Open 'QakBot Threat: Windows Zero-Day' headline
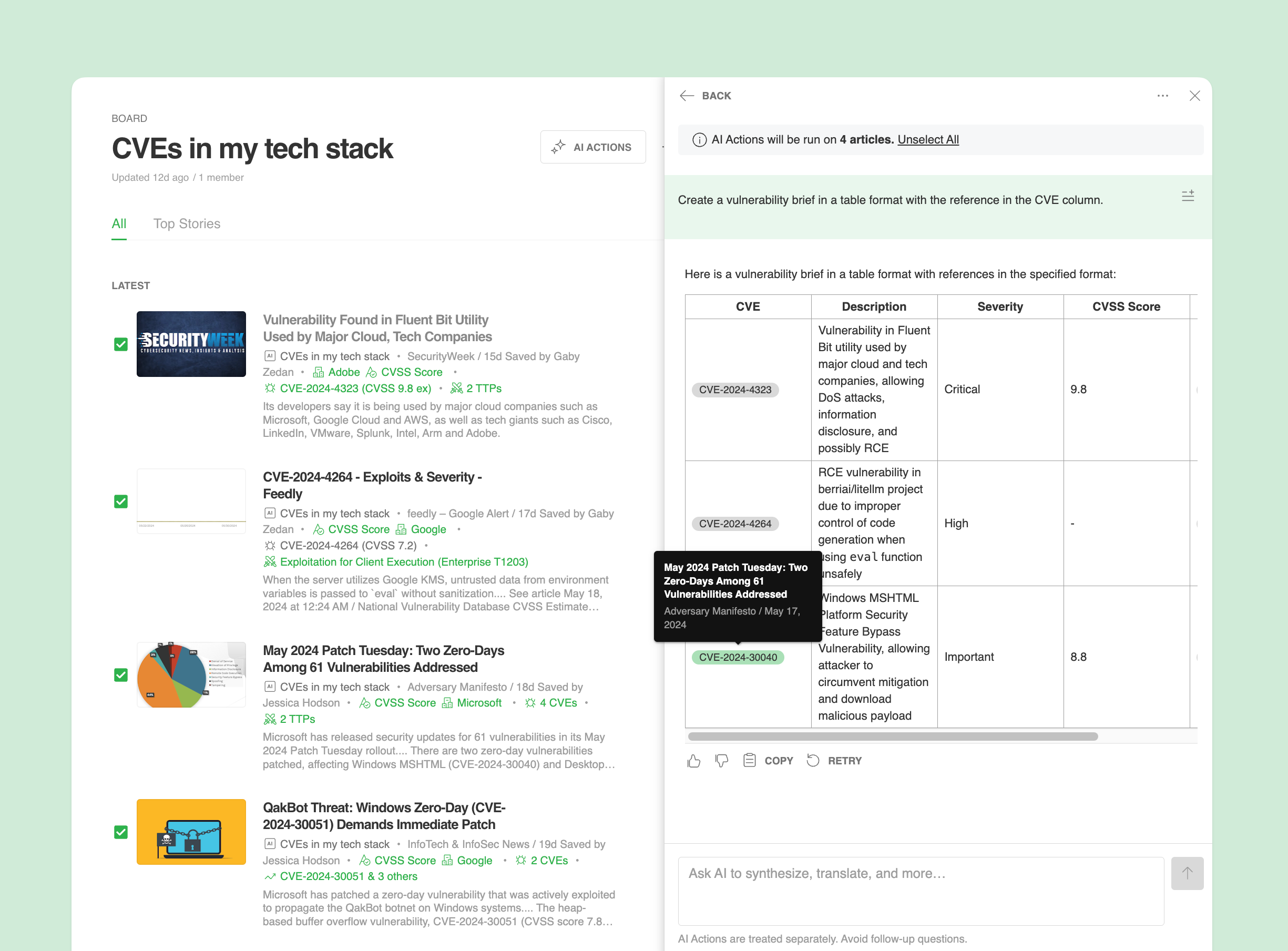The width and height of the screenshot is (1288, 951). [384, 816]
